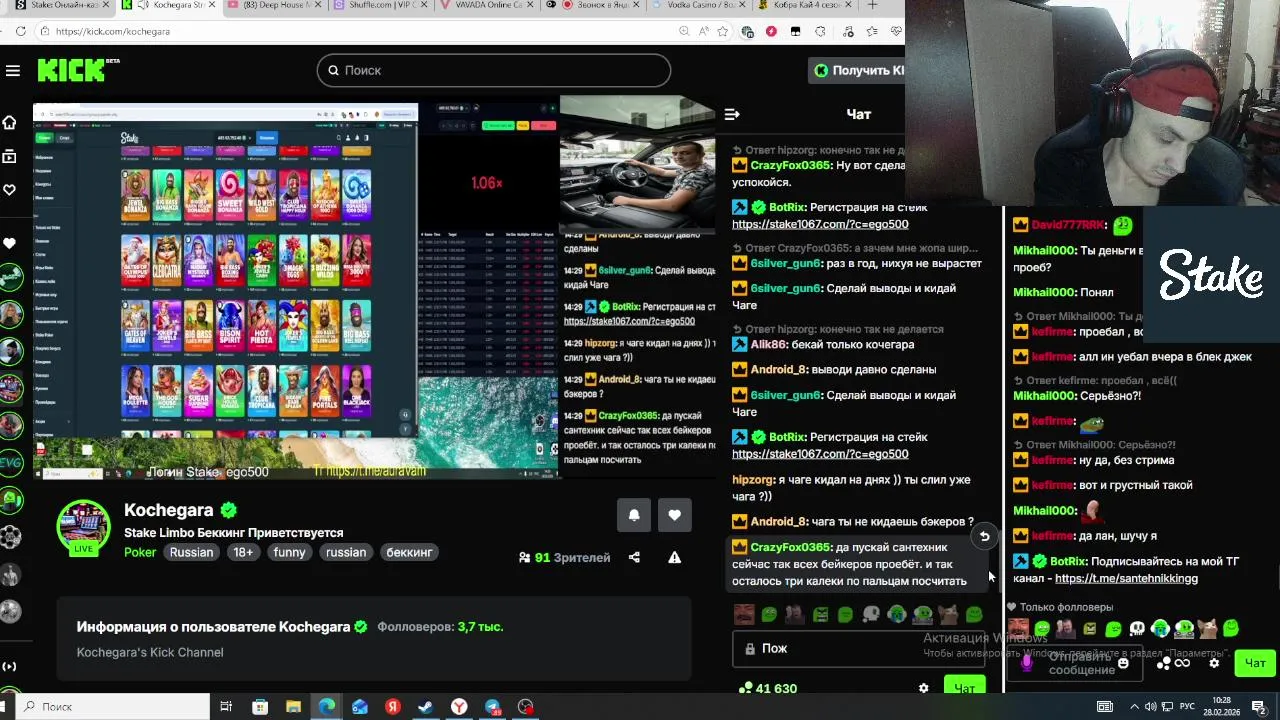The height and width of the screenshot is (720, 1280).
Task: Open the Poker category link
Action: 140,552
